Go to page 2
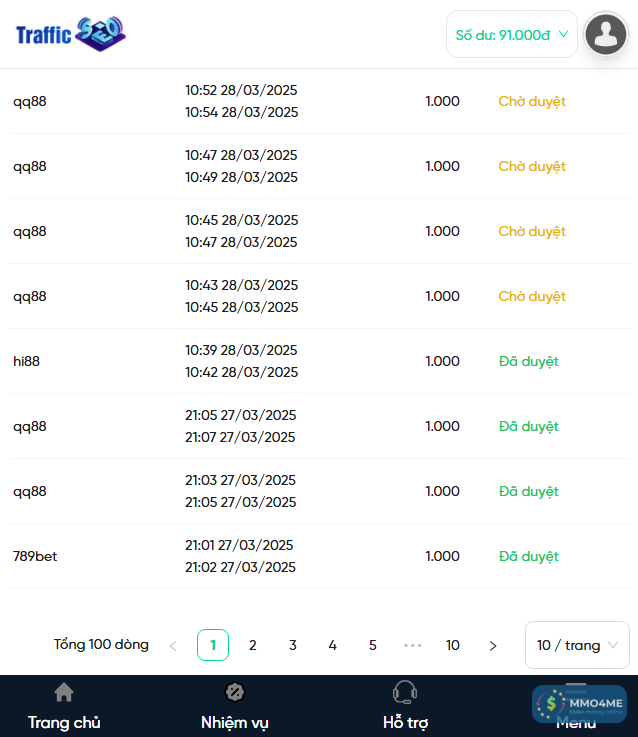Viewport: 638px width, 737px height. (x=253, y=646)
